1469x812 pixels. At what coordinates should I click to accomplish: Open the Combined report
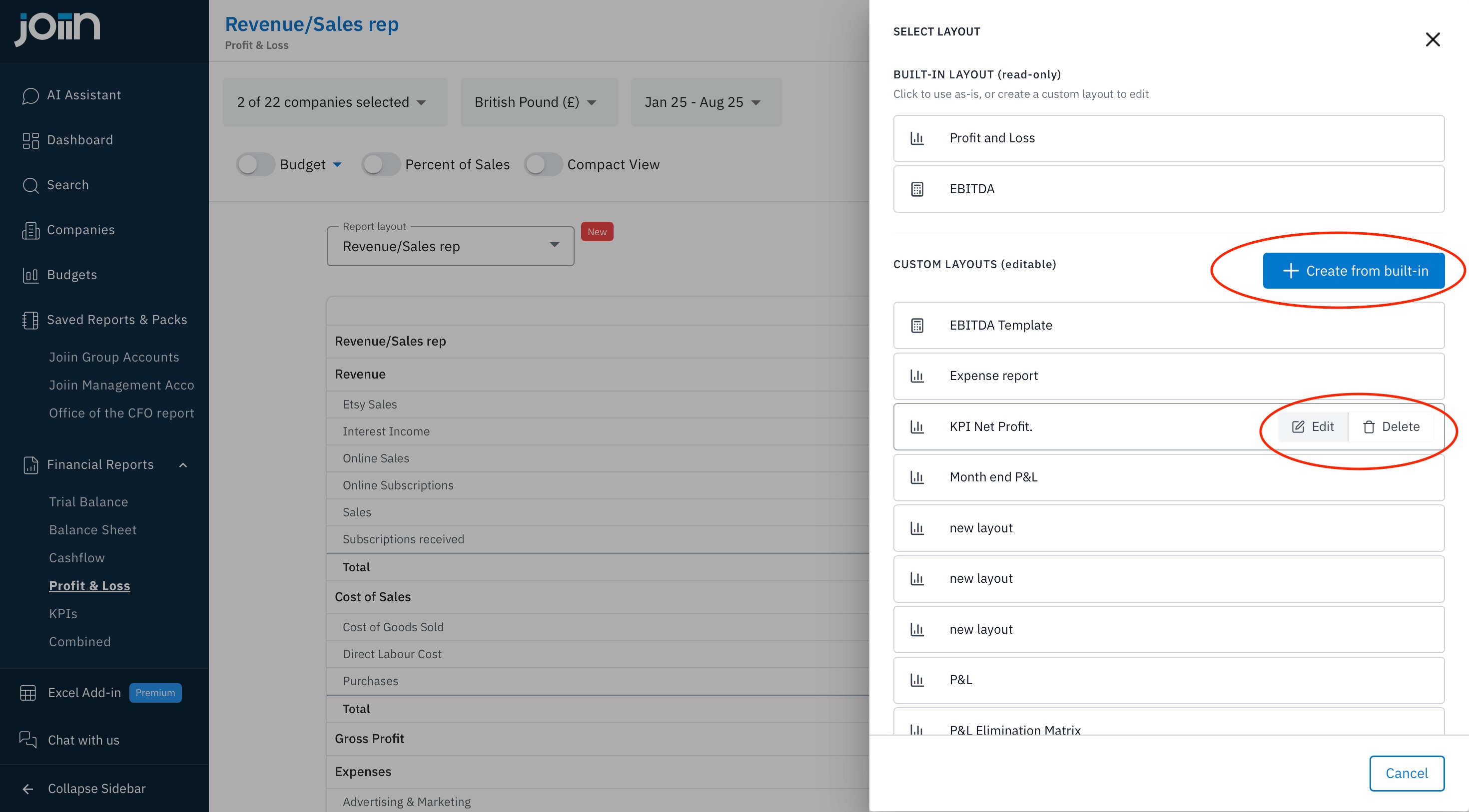tap(80, 642)
